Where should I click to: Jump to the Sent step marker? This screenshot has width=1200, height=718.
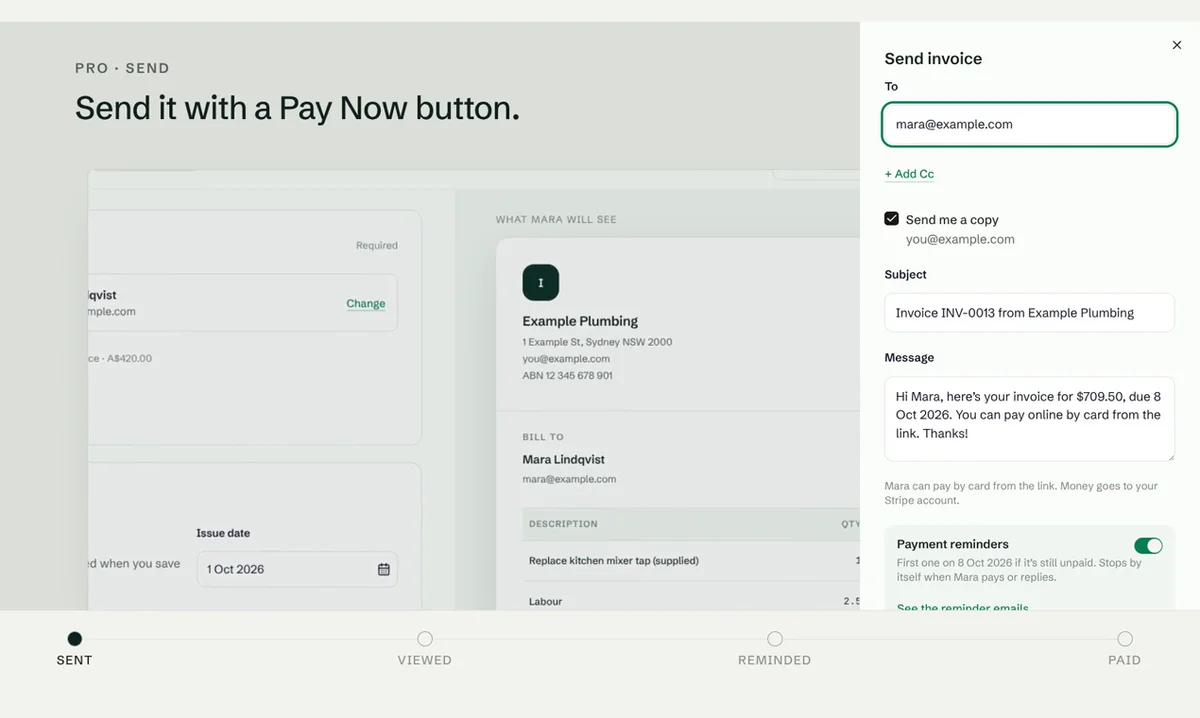pyautogui.click(x=74, y=639)
